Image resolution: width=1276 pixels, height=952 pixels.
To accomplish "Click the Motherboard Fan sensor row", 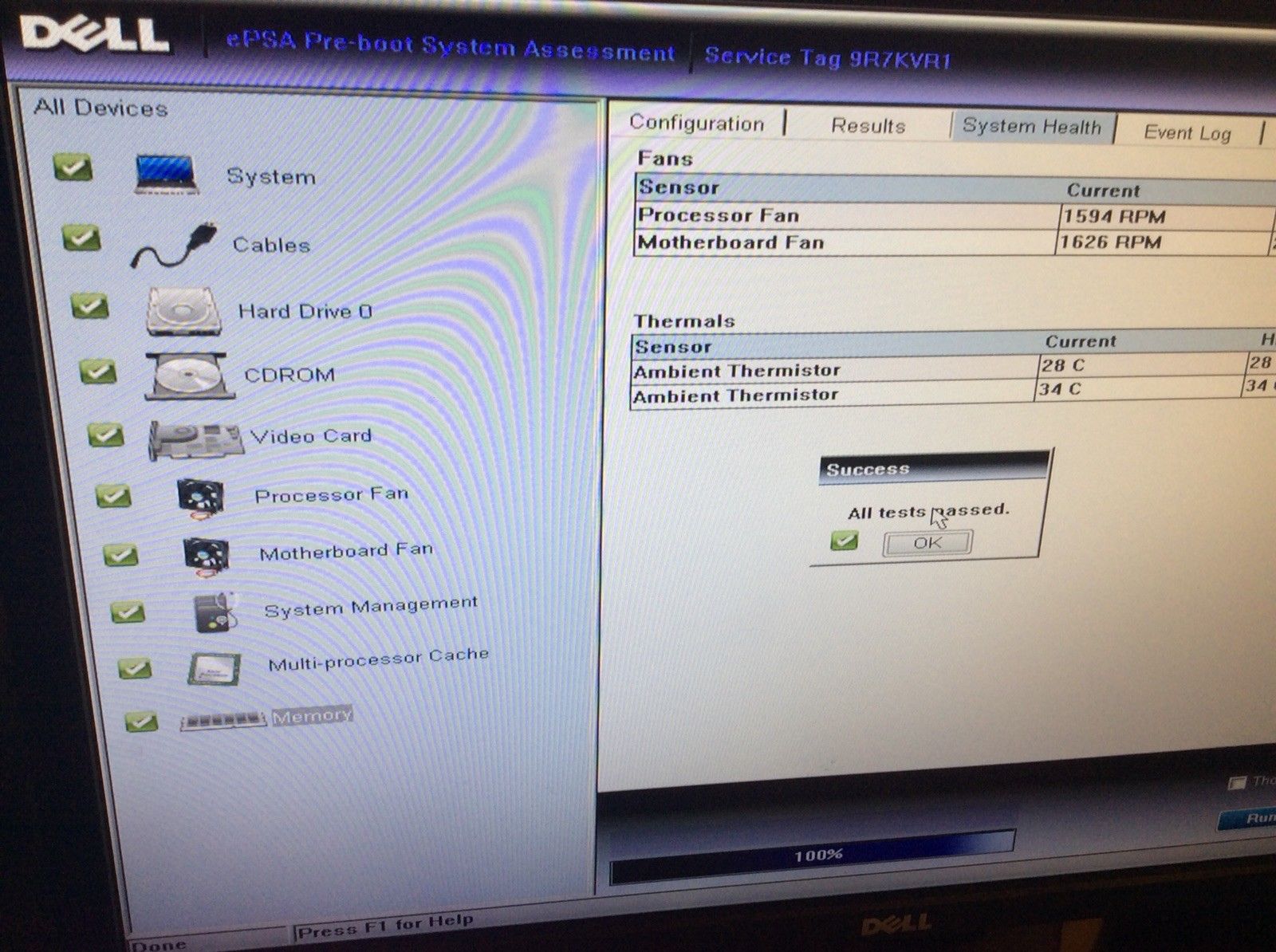I will 955,242.
